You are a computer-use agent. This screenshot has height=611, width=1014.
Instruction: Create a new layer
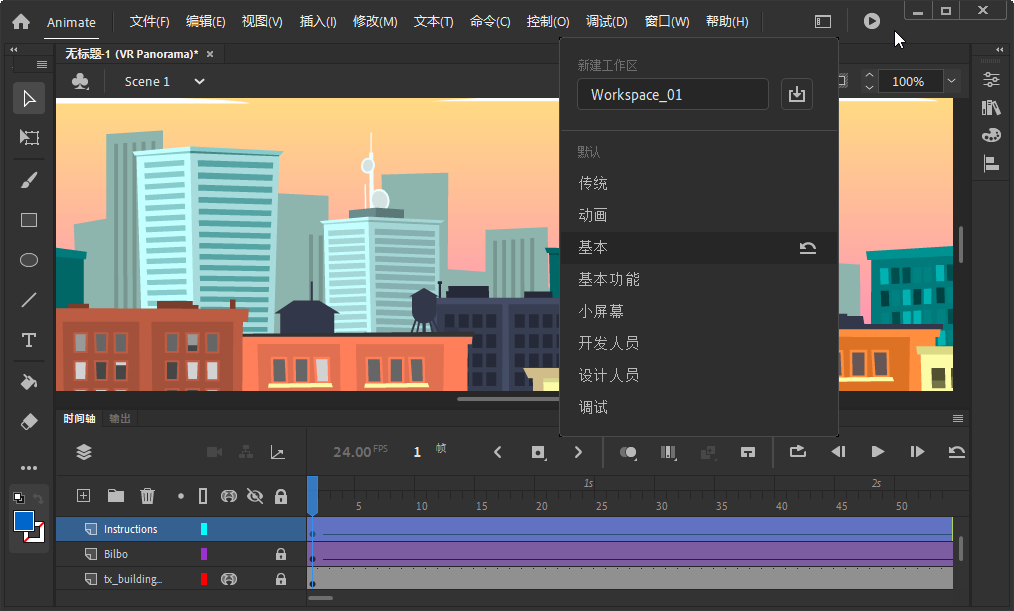tap(83, 495)
